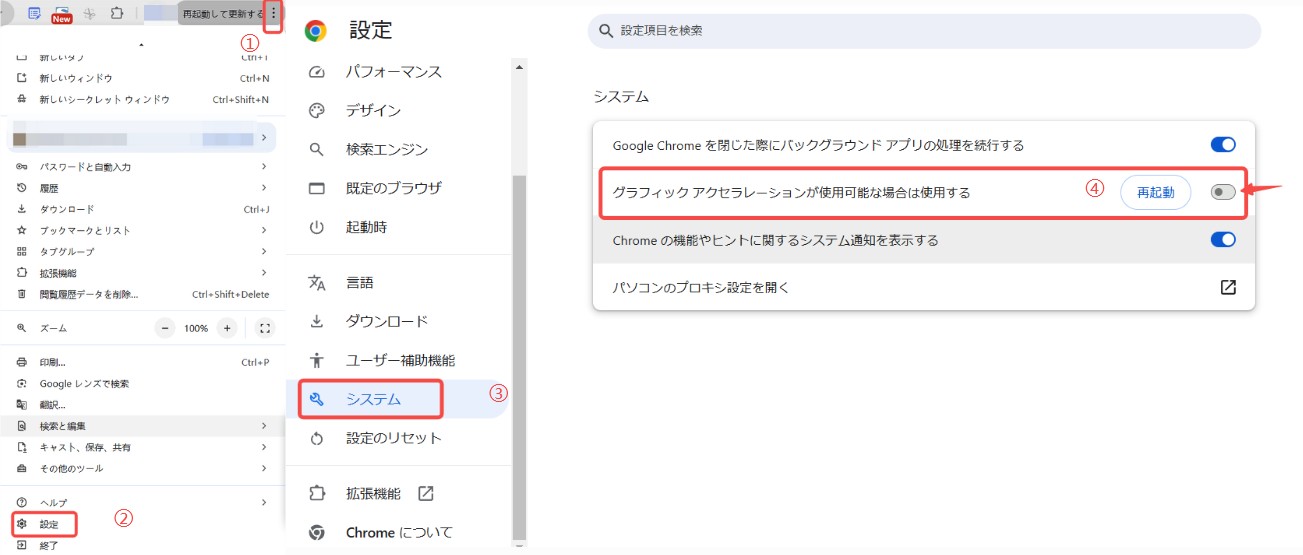Image resolution: width=1303 pixels, height=555 pixels.
Task: Expand ブックマークとリスト submenu
Action: point(264,230)
